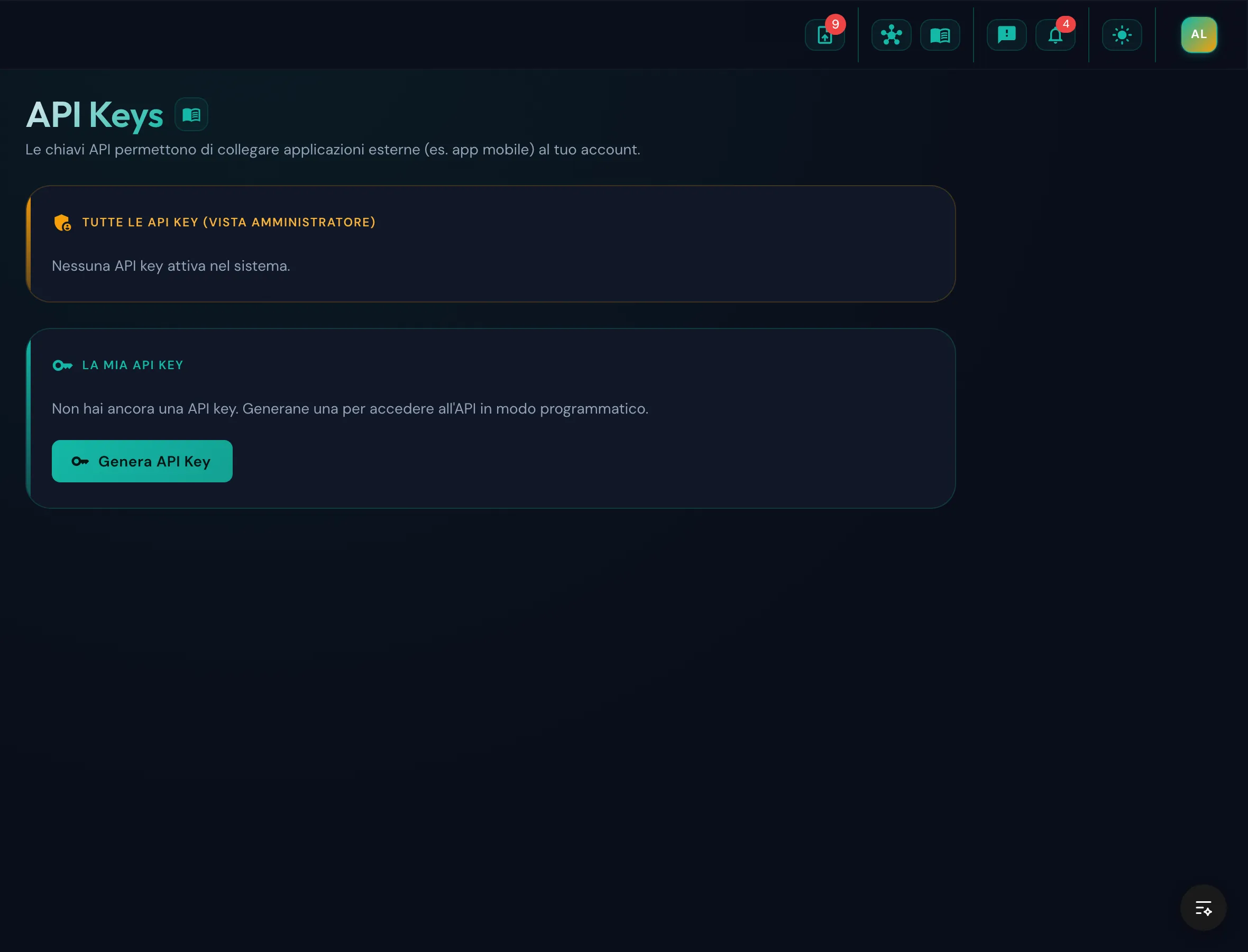
Task: Open the AL user avatar menu
Action: tap(1199, 34)
